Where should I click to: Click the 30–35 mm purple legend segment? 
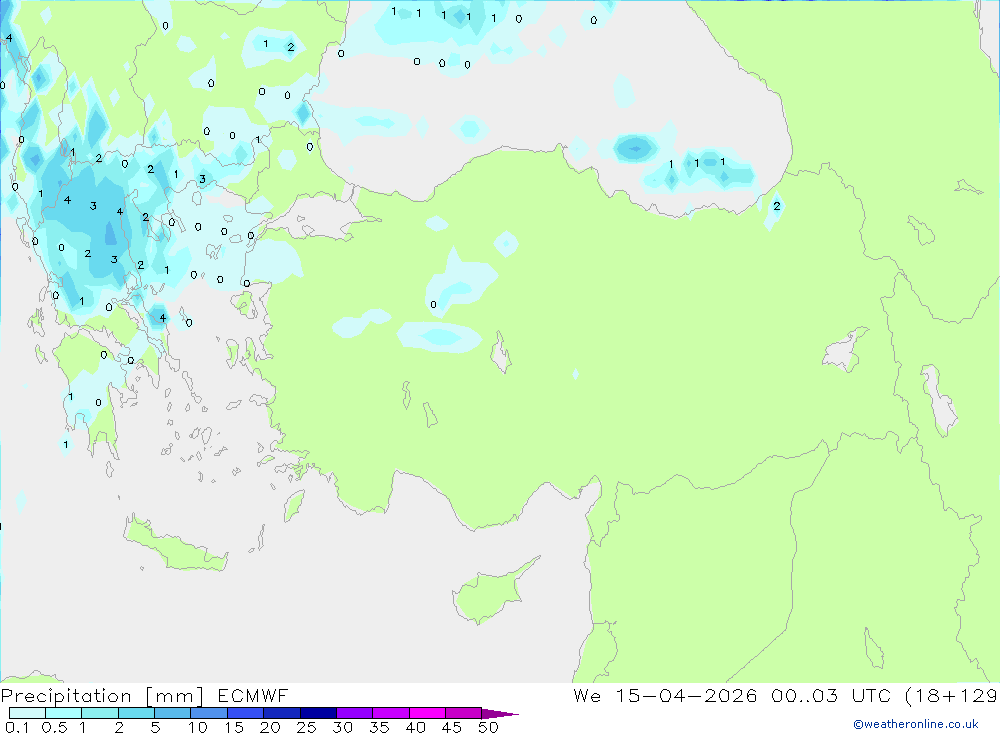355,713
